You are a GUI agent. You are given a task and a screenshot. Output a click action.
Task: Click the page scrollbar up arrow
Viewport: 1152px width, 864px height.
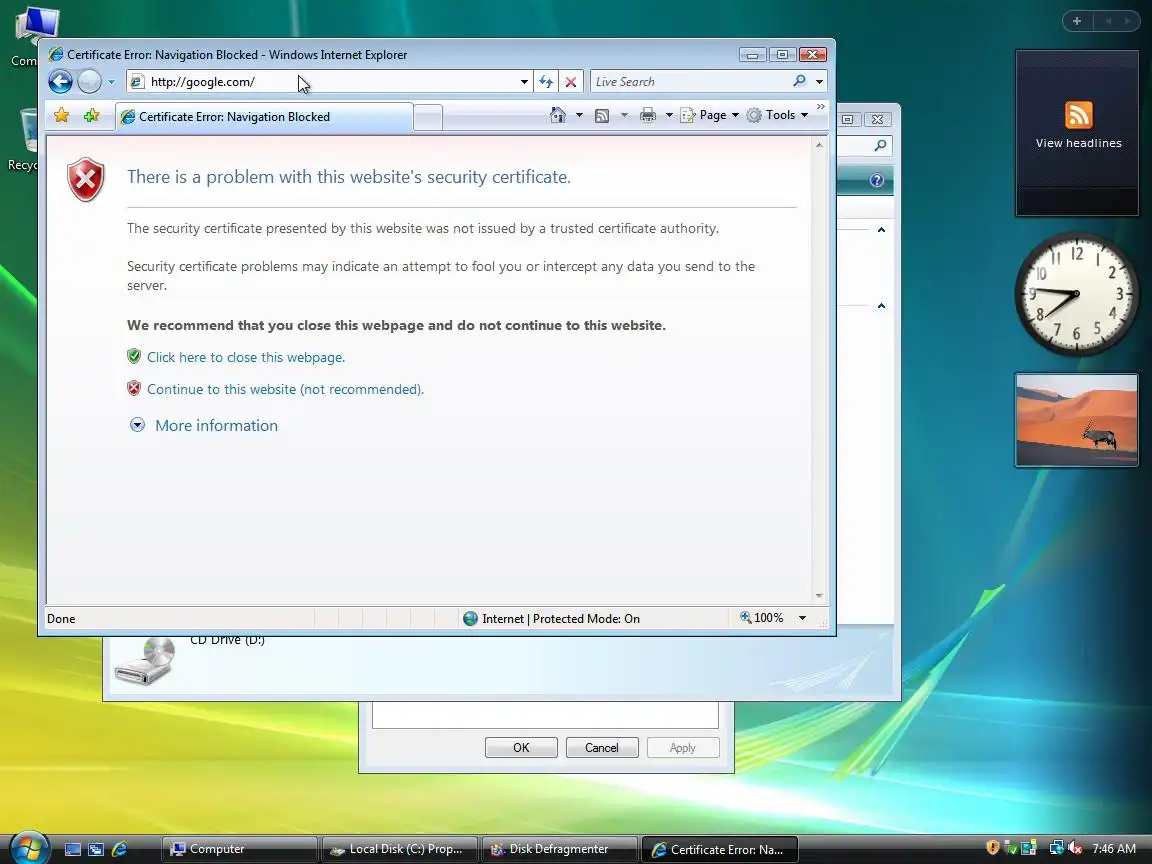(x=819, y=145)
